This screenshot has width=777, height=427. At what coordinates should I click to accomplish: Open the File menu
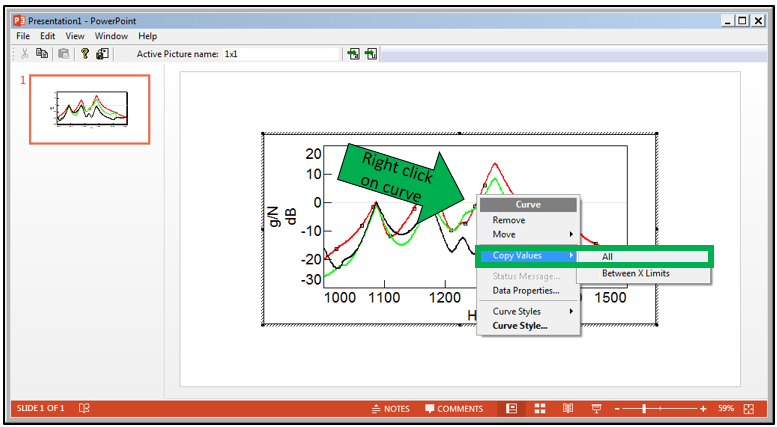(23, 36)
